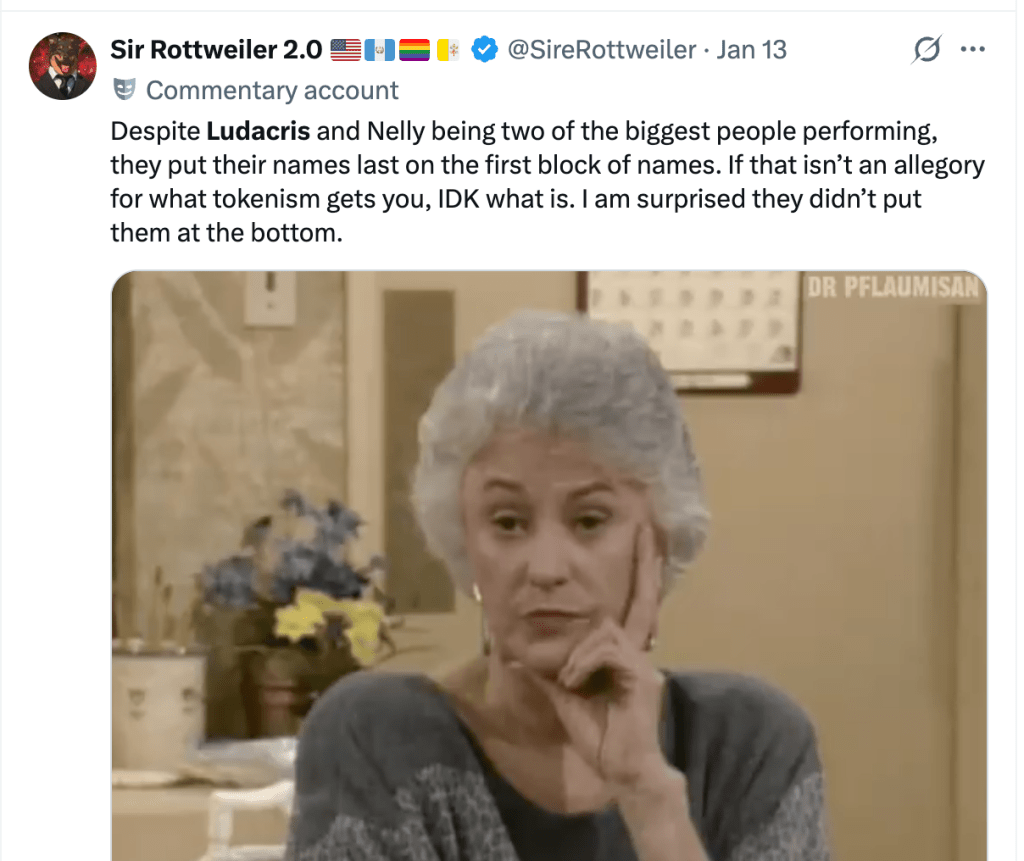Open the Sir Rottweiler 2.0 display name
The width and height of the screenshot is (1024, 861).
pyautogui.click(x=216, y=50)
